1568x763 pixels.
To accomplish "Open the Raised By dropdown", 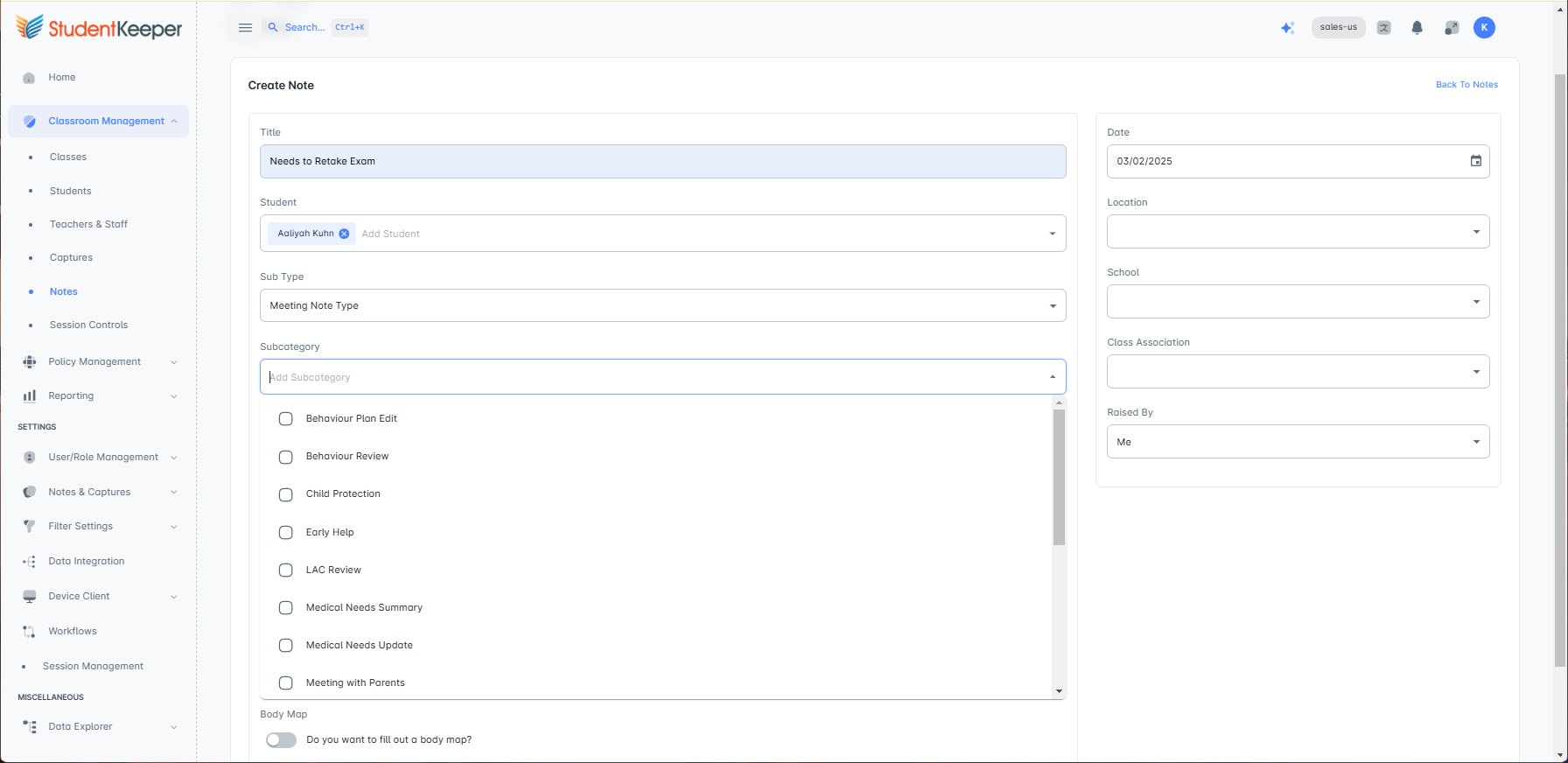I will (1298, 442).
